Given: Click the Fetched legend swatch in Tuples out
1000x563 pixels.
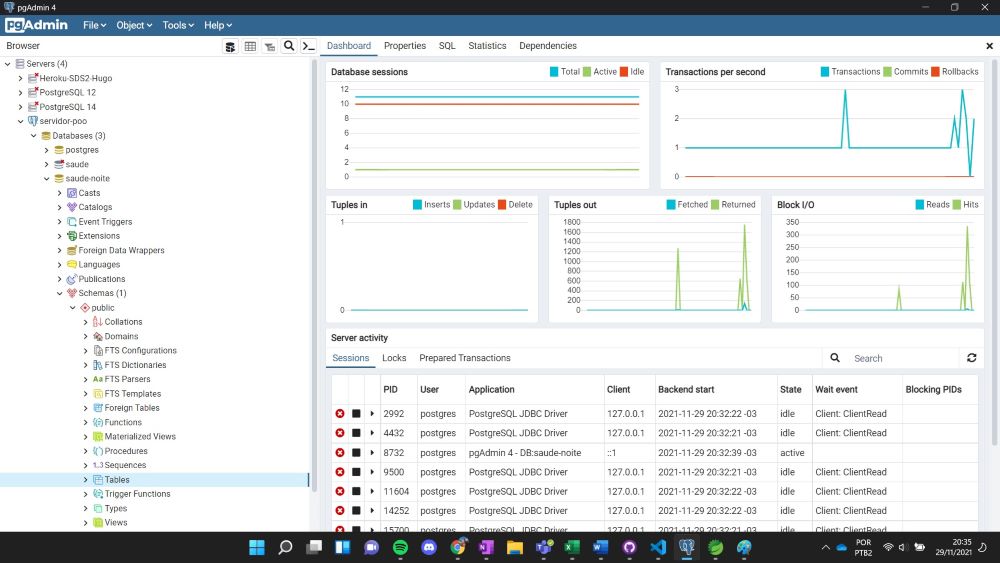Looking at the screenshot, I should (671, 205).
